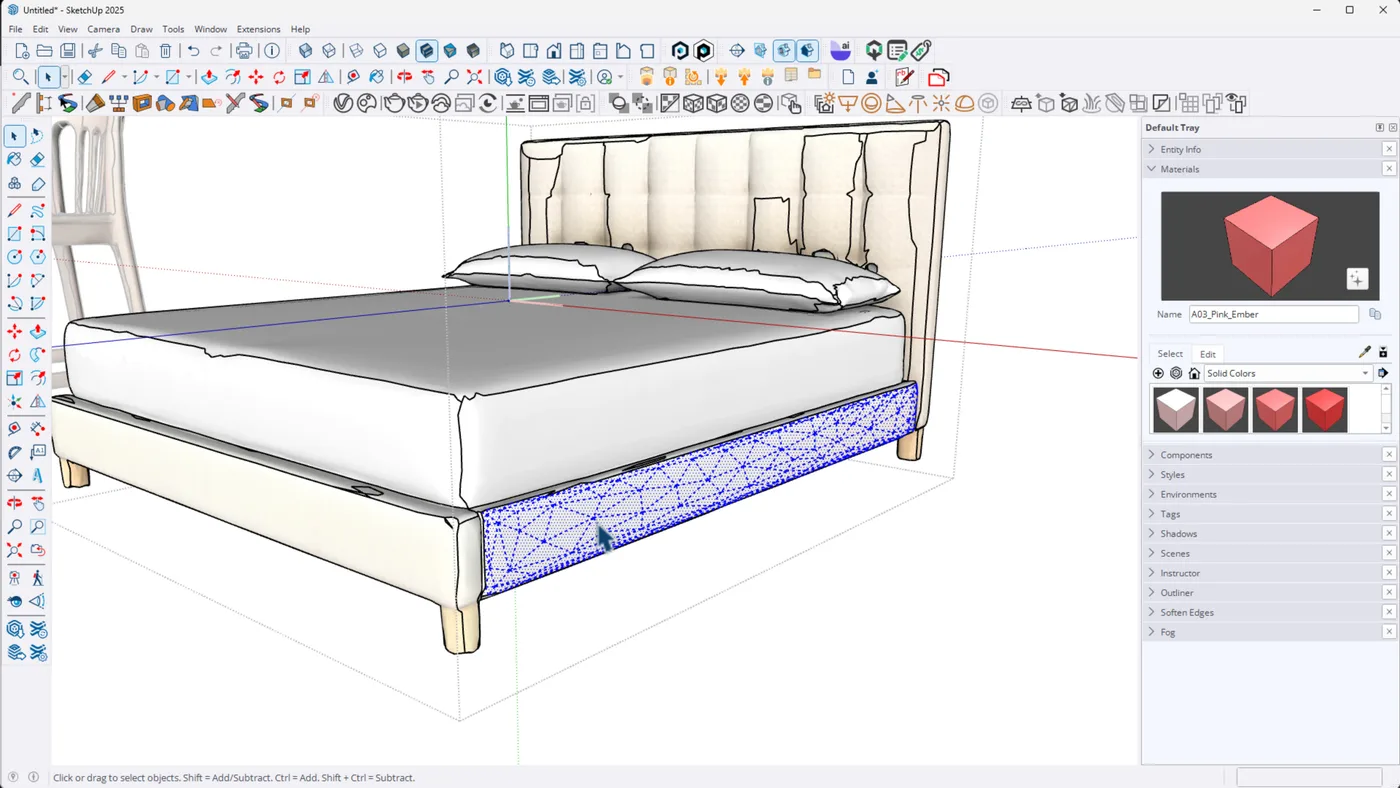Toggle the Monochrome face style
Viewport: 1400px width, 788px height.
pyautogui.click(x=450, y=51)
